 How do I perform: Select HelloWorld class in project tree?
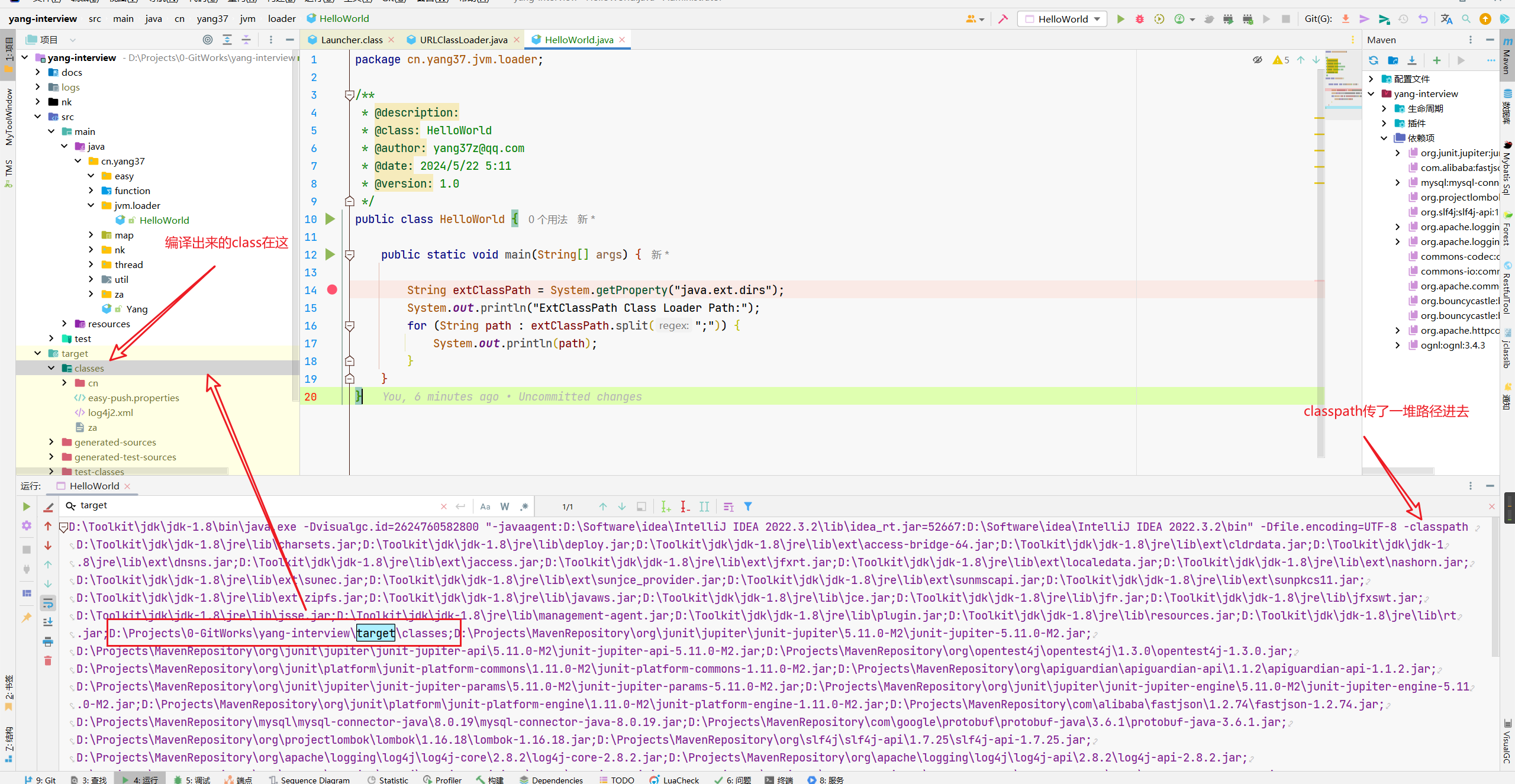pos(164,220)
